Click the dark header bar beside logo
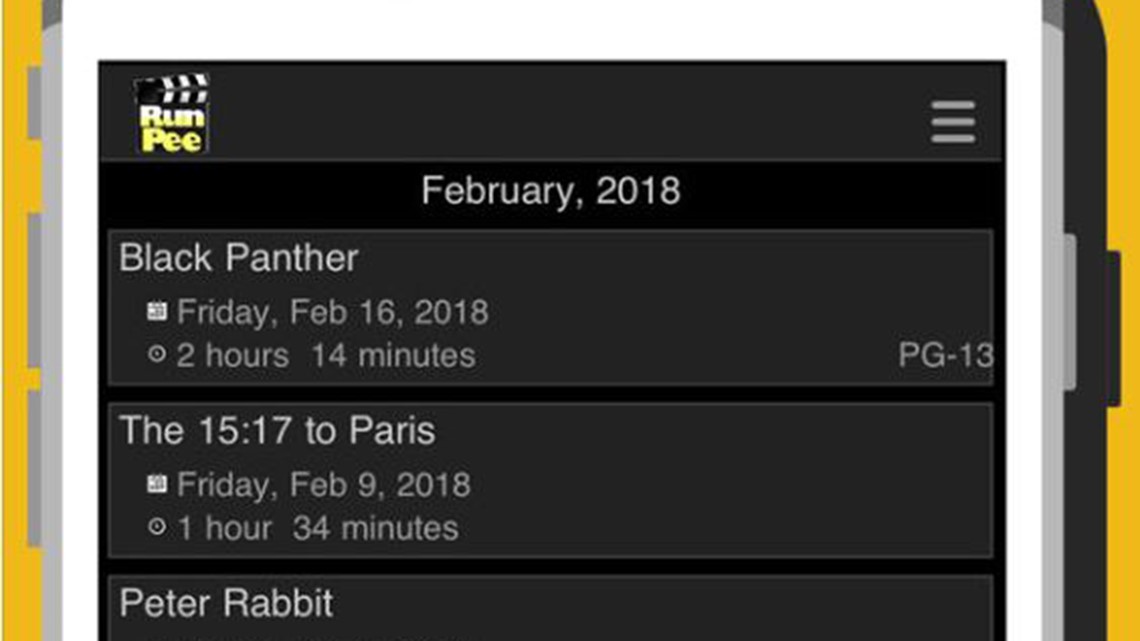Viewport: 1140px width, 641px height. pyautogui.click(x=567, y=113)
